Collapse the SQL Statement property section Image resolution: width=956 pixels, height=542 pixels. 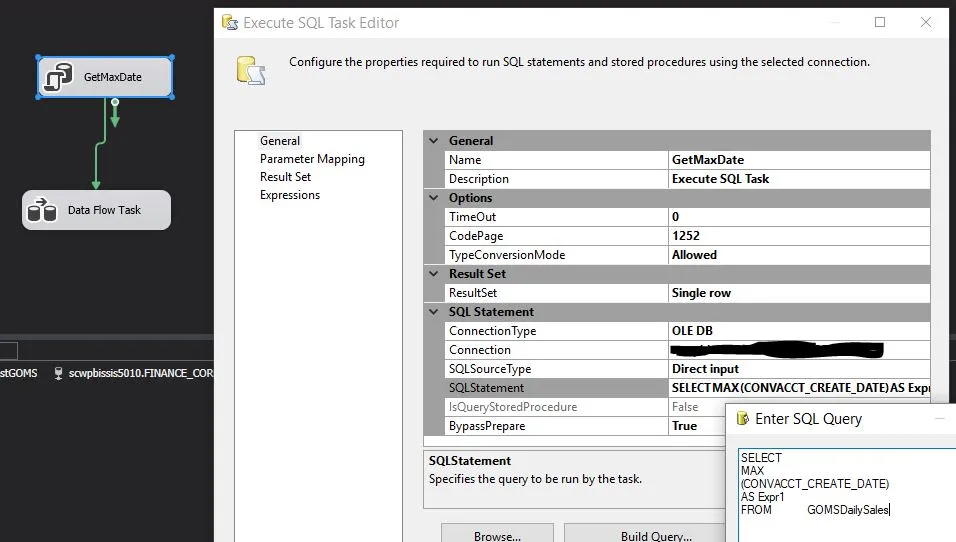[433, 312]
